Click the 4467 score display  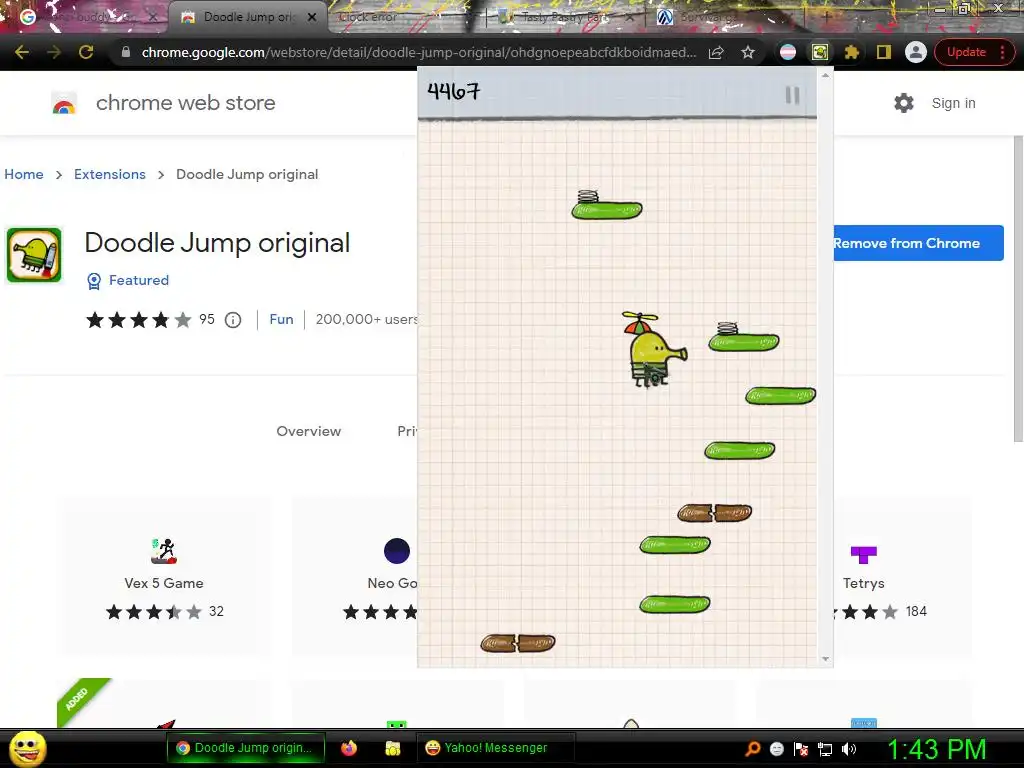pos(453,91)
